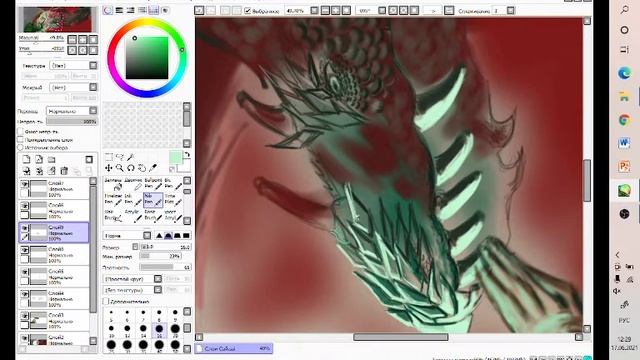Select the hand pan tool
The height and width of the screenshot is (360, 640).
pyautogui.click(x=142, y=168)
